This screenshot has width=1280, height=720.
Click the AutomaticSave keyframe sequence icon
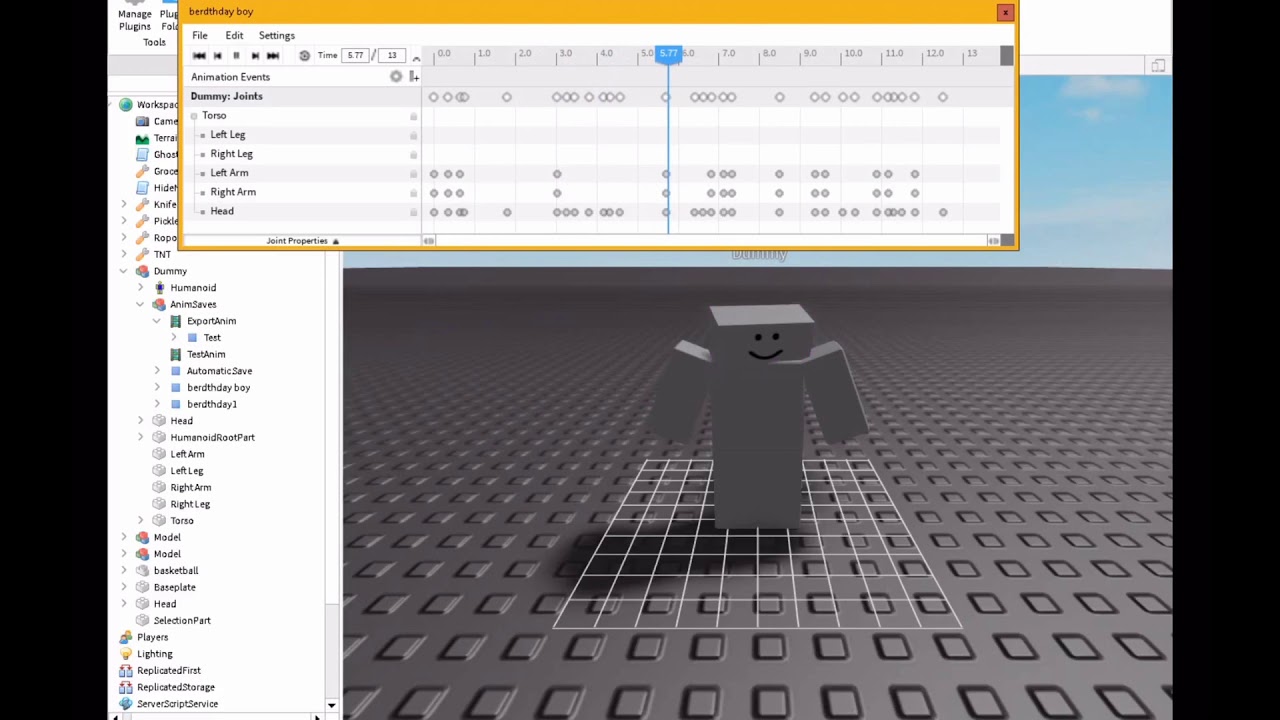tap(176, 371)
